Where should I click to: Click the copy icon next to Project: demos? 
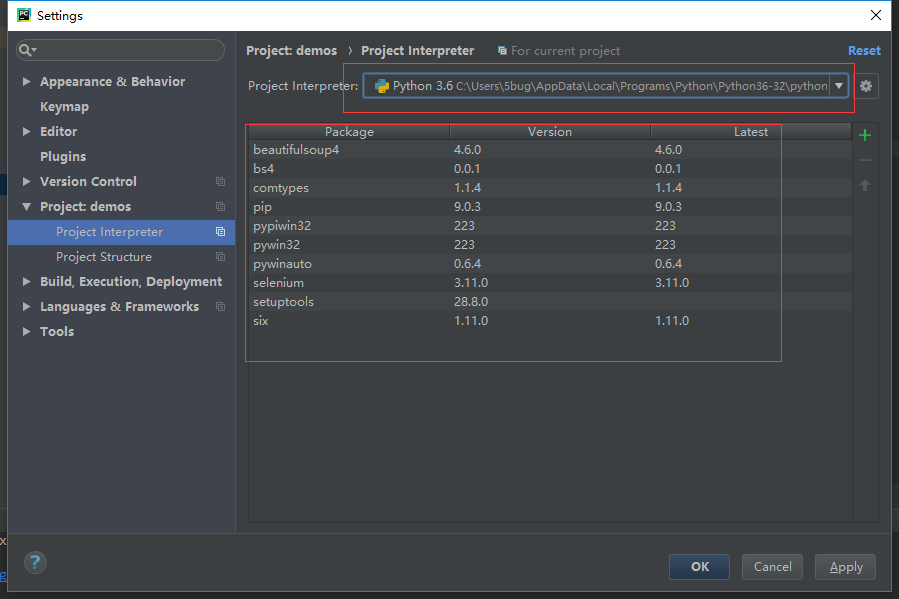coord(220,206)
